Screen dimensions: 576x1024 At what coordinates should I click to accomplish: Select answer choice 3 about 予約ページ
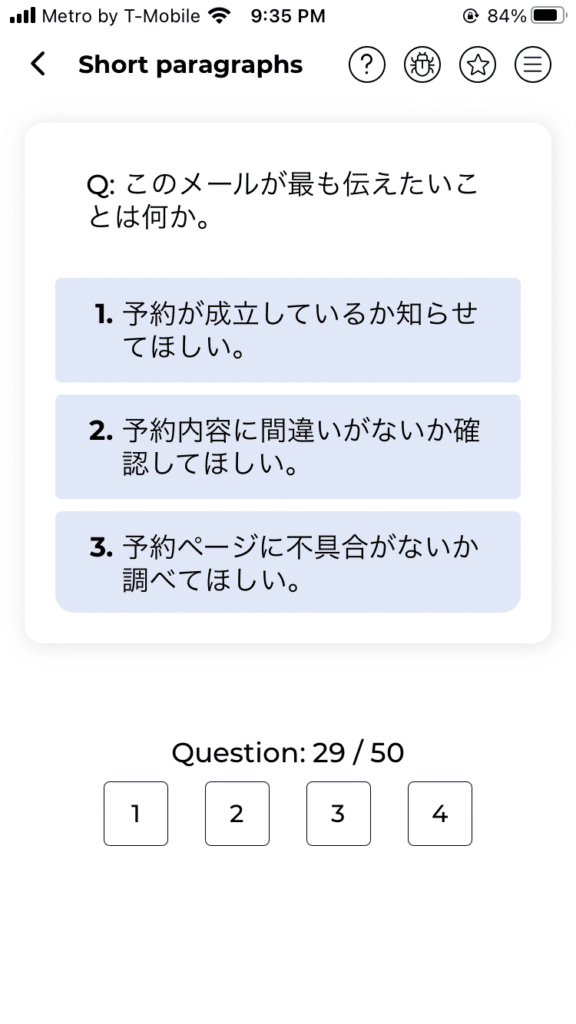click(288, 562)
